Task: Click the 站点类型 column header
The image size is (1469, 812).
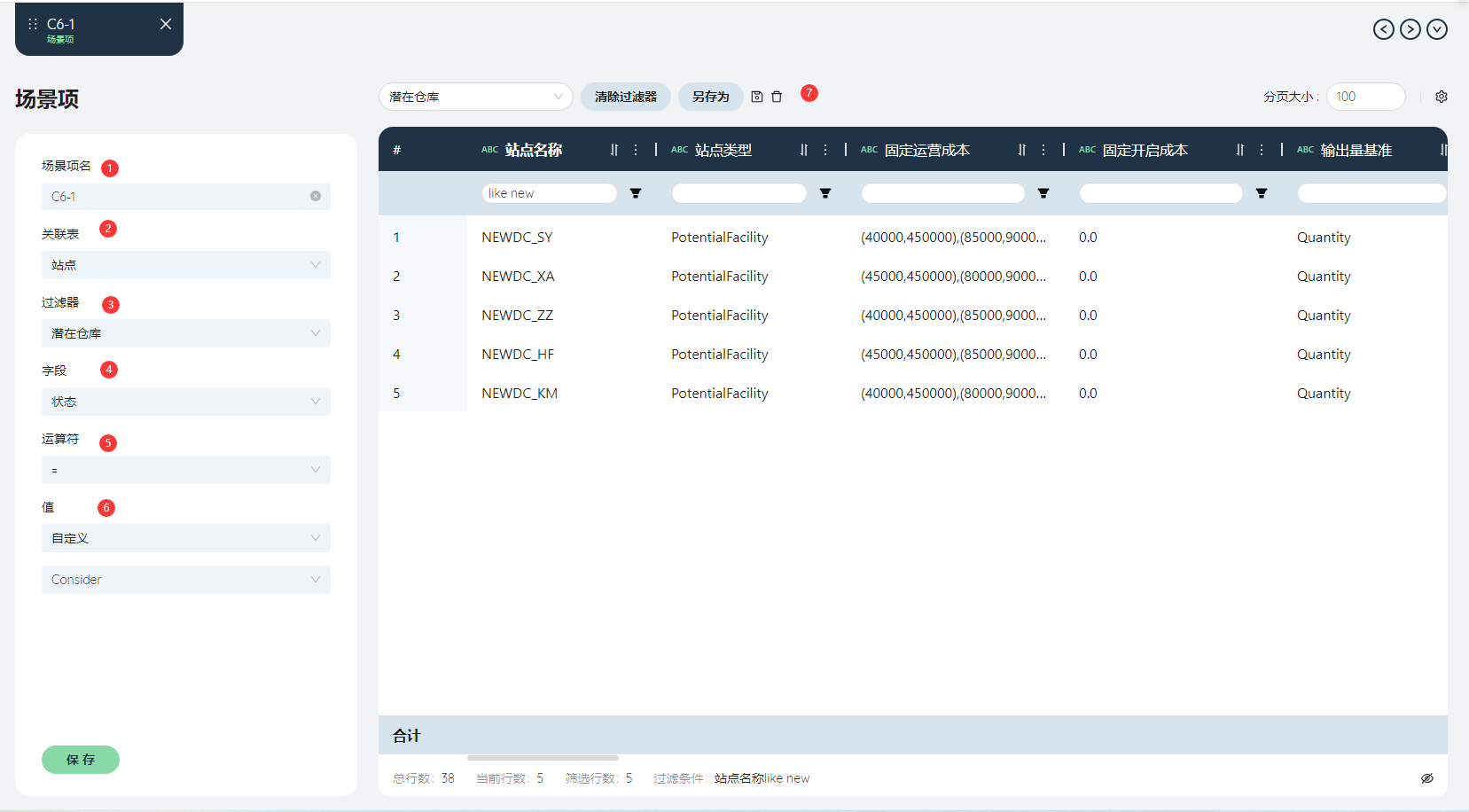Action: (x=723, y=150)
